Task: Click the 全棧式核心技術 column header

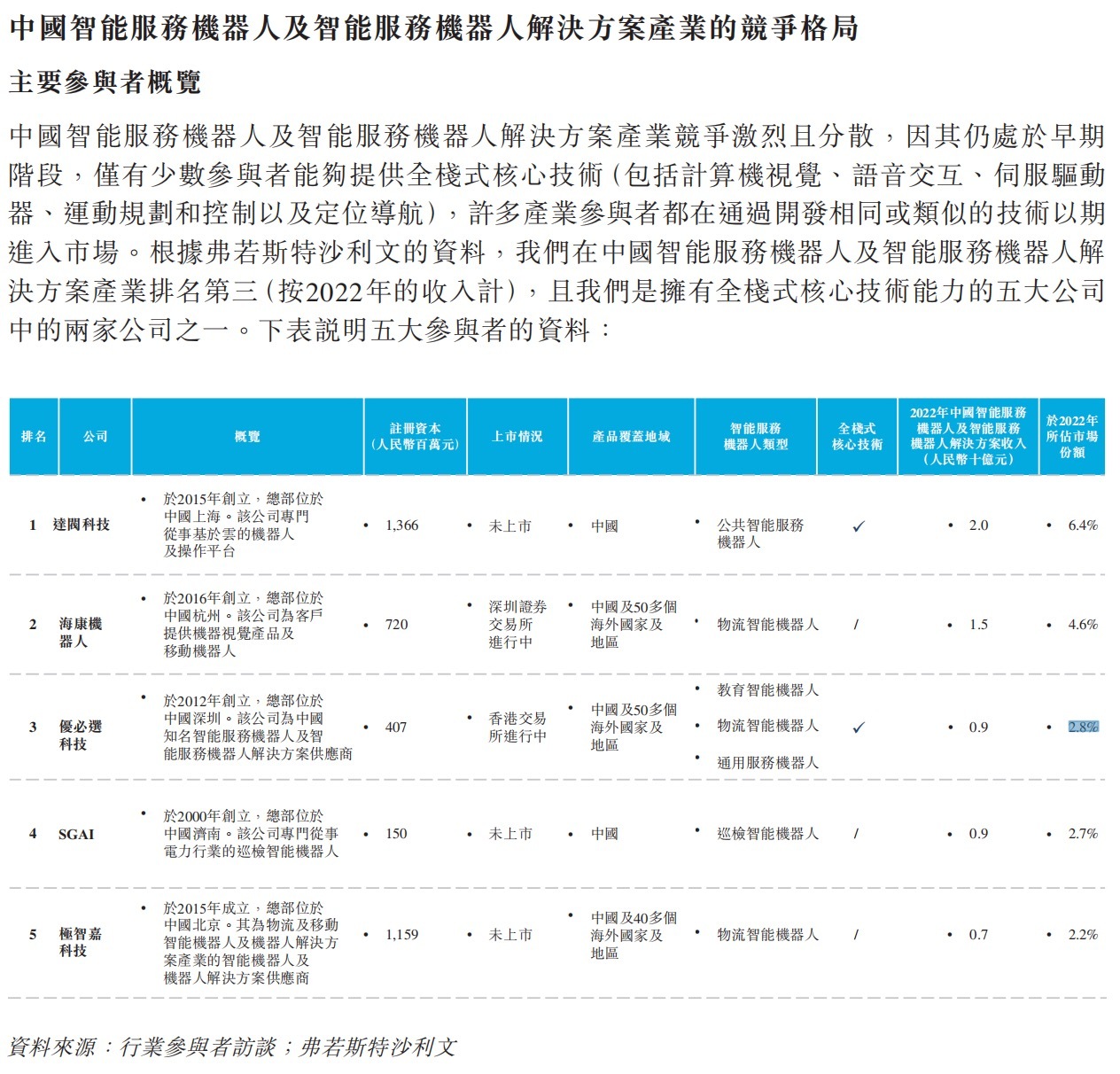Action: coord(857,436)
